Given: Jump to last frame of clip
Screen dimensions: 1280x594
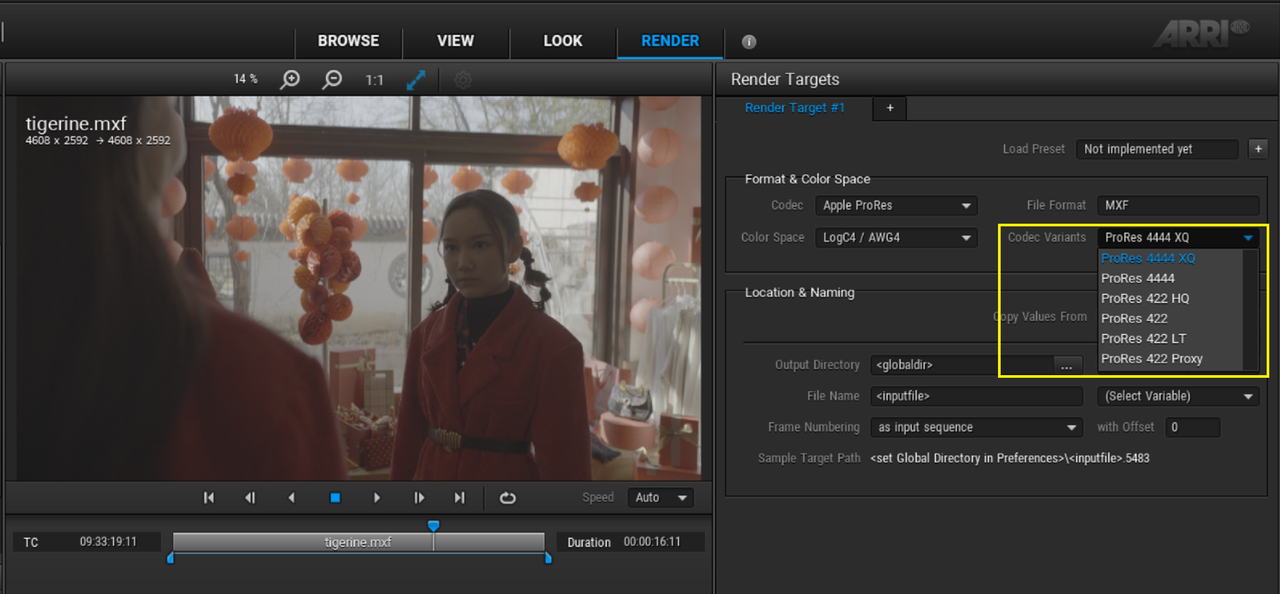Looking at the screenshot, I should click(460, 497).
